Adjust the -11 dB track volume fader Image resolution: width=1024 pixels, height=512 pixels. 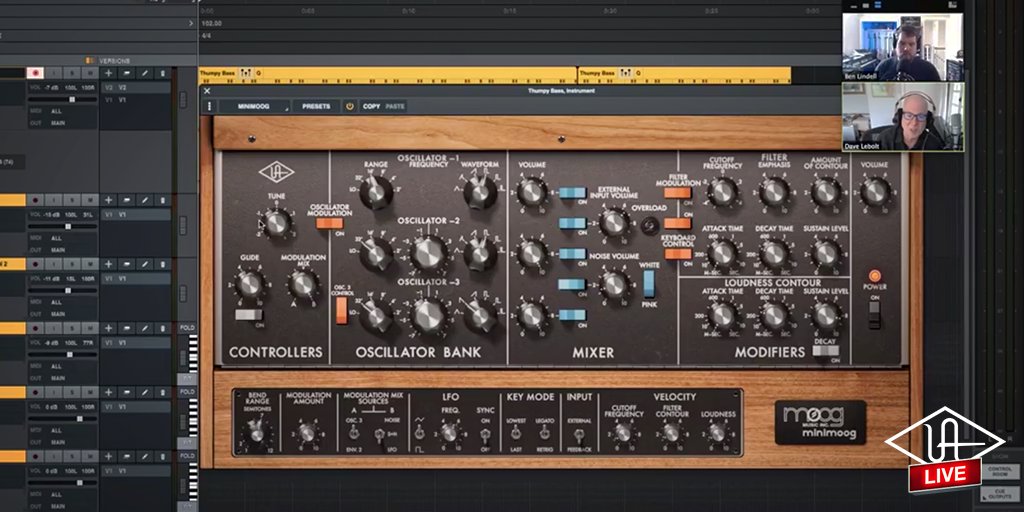[x=68, y=290]
